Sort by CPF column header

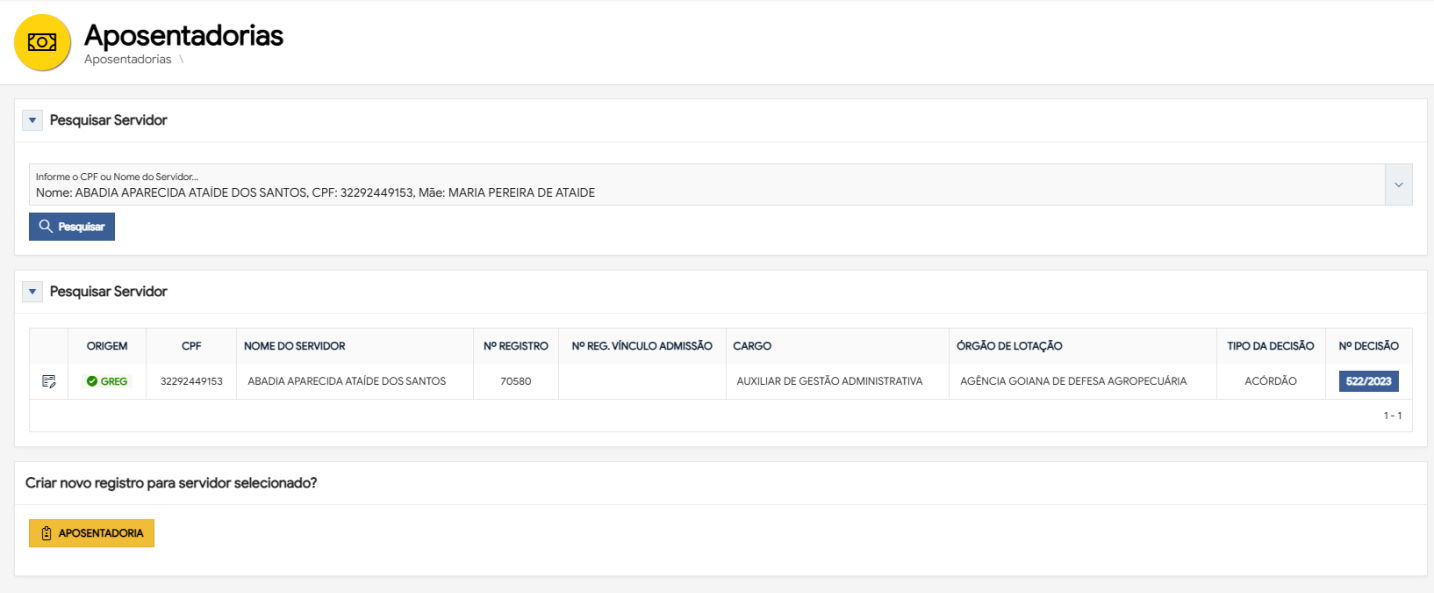click(191, 346)
